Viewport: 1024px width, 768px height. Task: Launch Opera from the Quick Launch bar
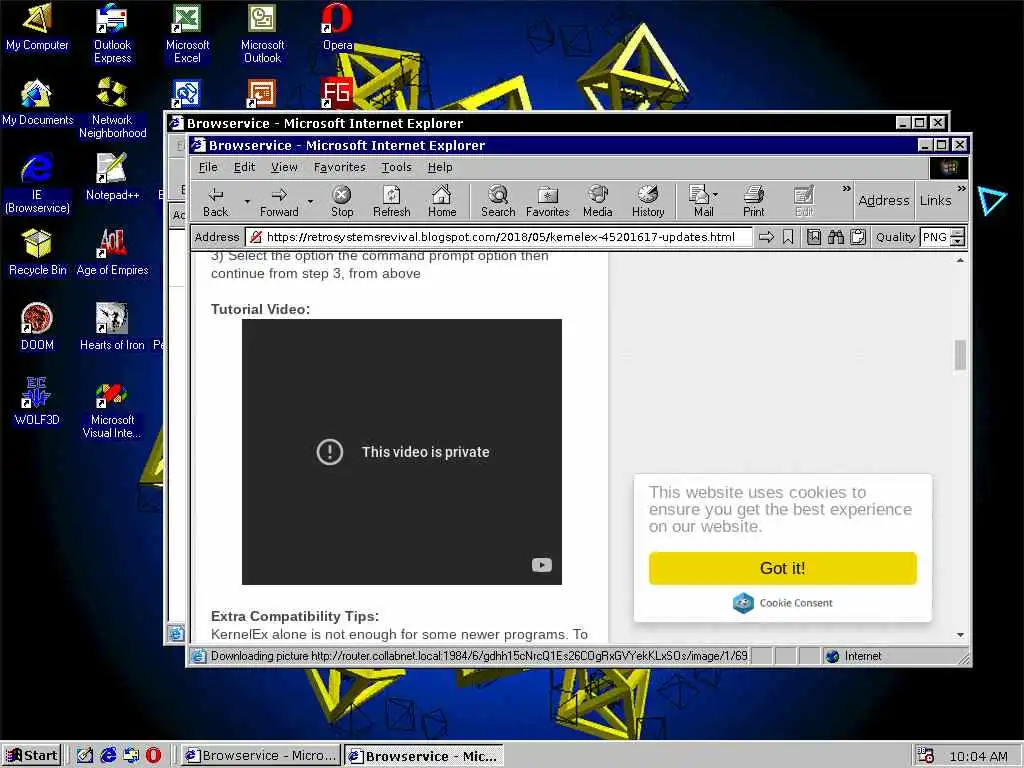point(153,756)
